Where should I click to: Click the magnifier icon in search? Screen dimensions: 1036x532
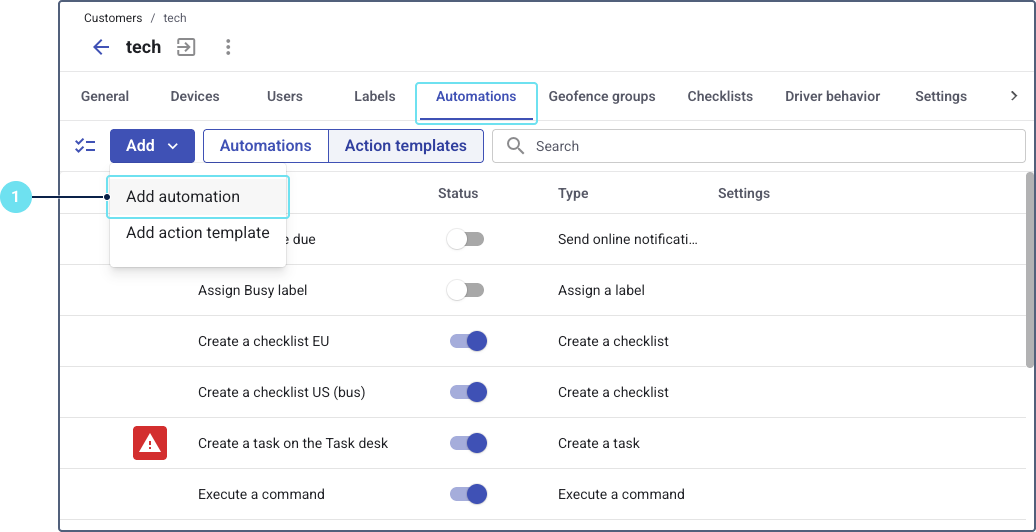(515, 146)
